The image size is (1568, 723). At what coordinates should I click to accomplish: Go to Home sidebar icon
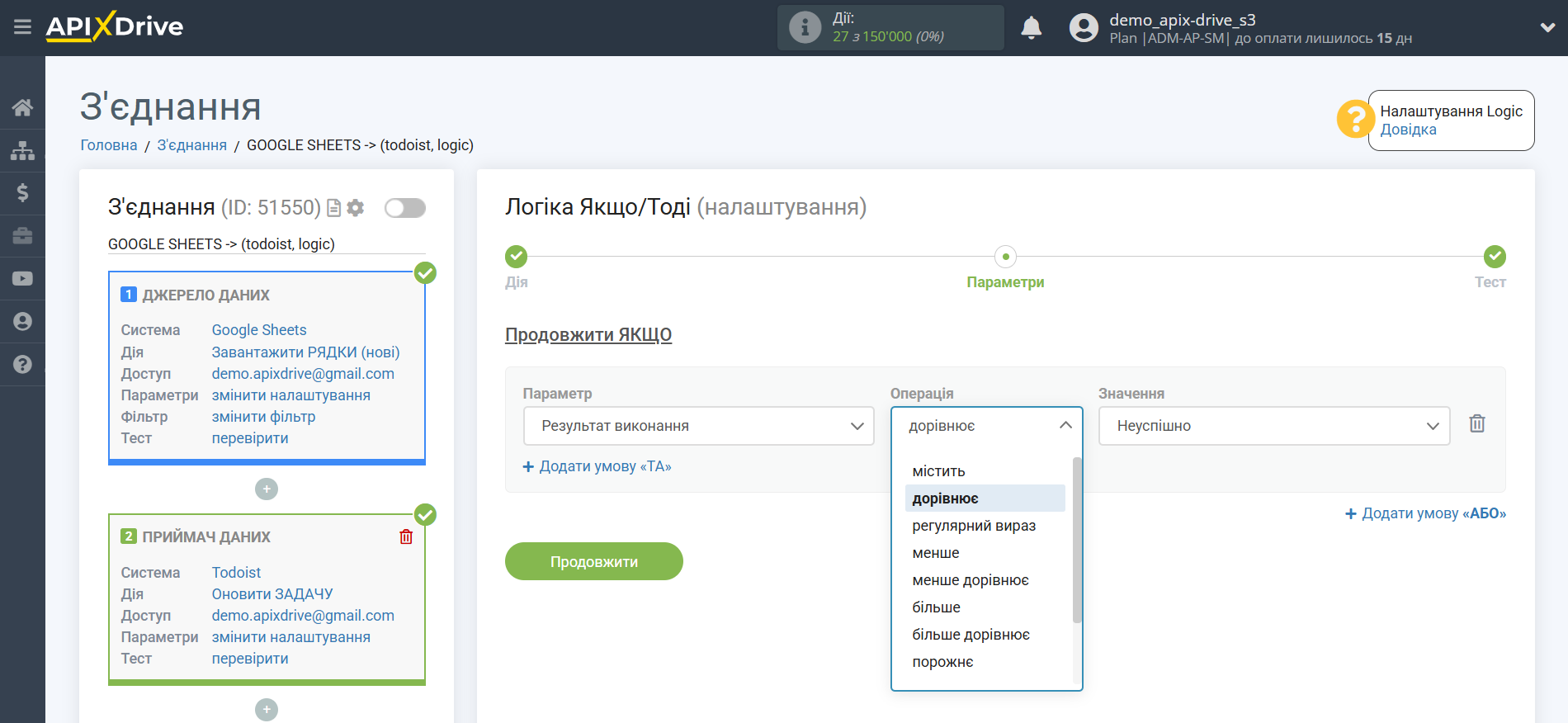[22, 107]
